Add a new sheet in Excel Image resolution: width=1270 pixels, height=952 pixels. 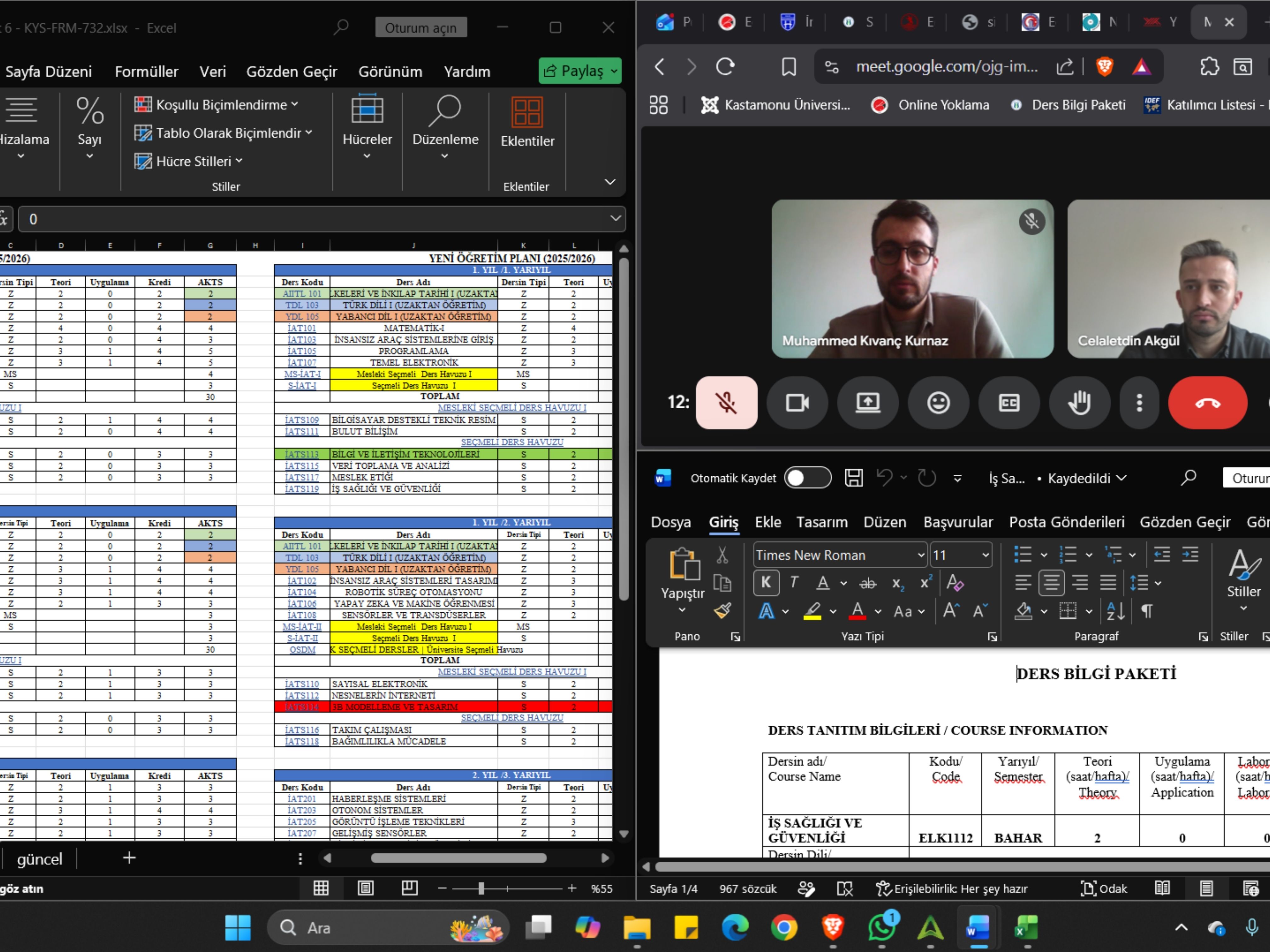coord(129,858)
